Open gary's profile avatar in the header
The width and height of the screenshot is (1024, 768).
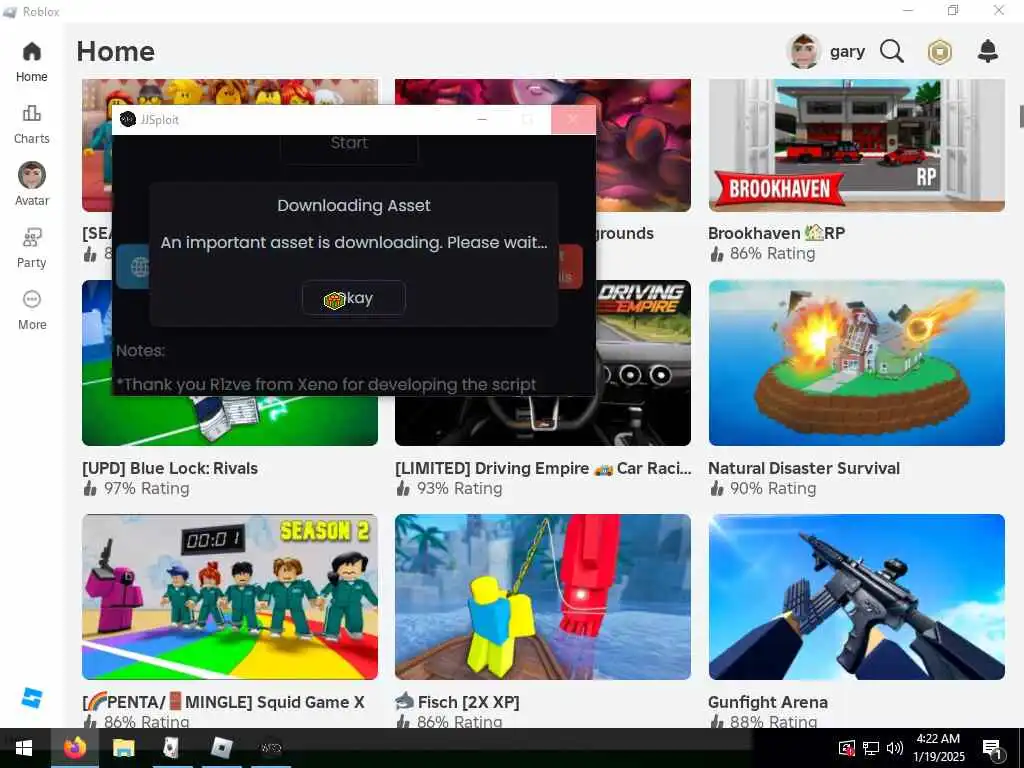coord(804,51)
